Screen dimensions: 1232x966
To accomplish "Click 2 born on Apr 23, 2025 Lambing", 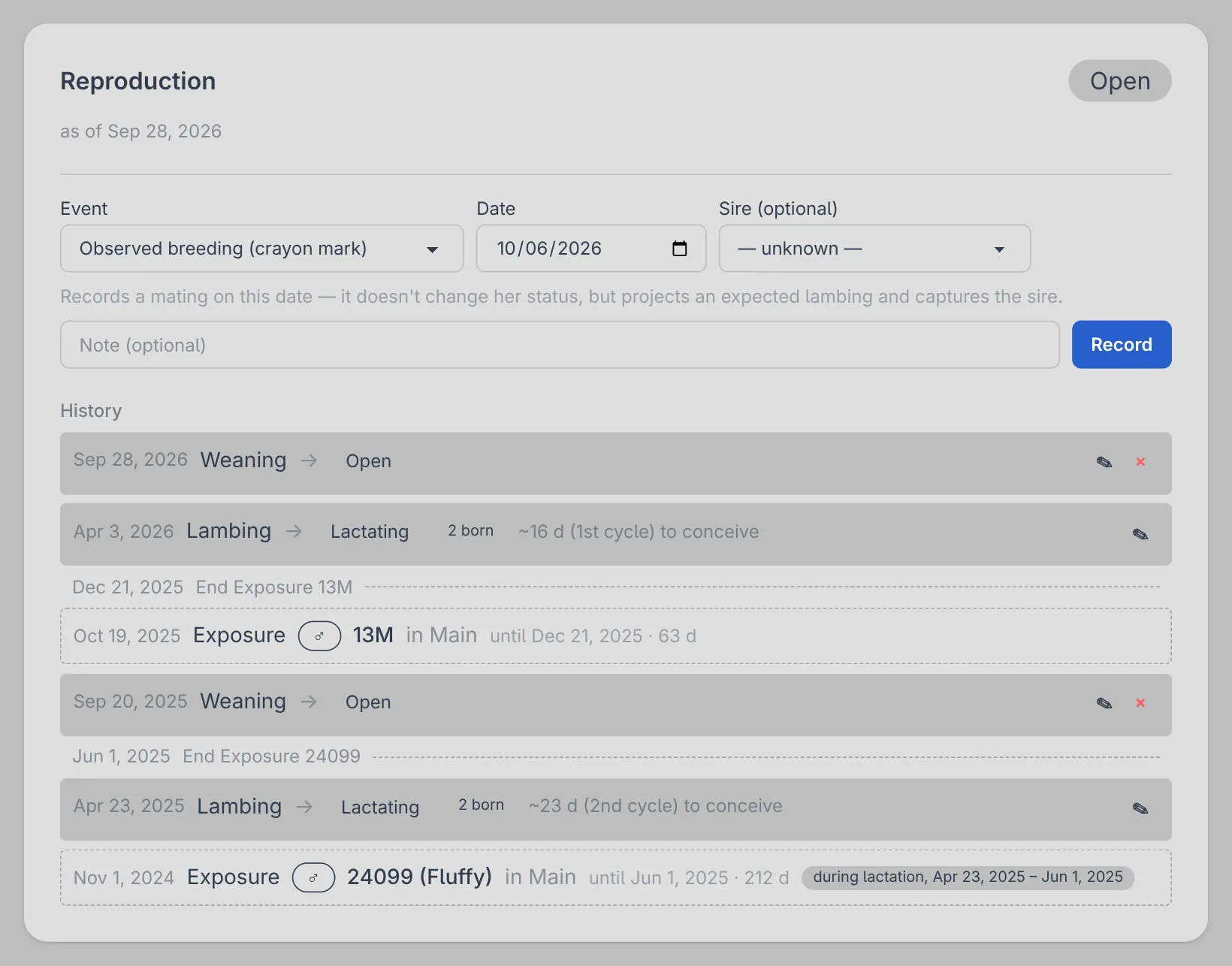I will 482,805.
